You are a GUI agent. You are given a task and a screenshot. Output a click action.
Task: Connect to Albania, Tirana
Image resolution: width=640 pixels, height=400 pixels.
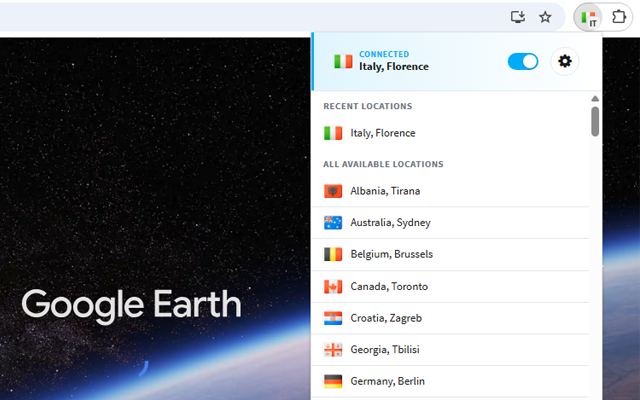450,191
